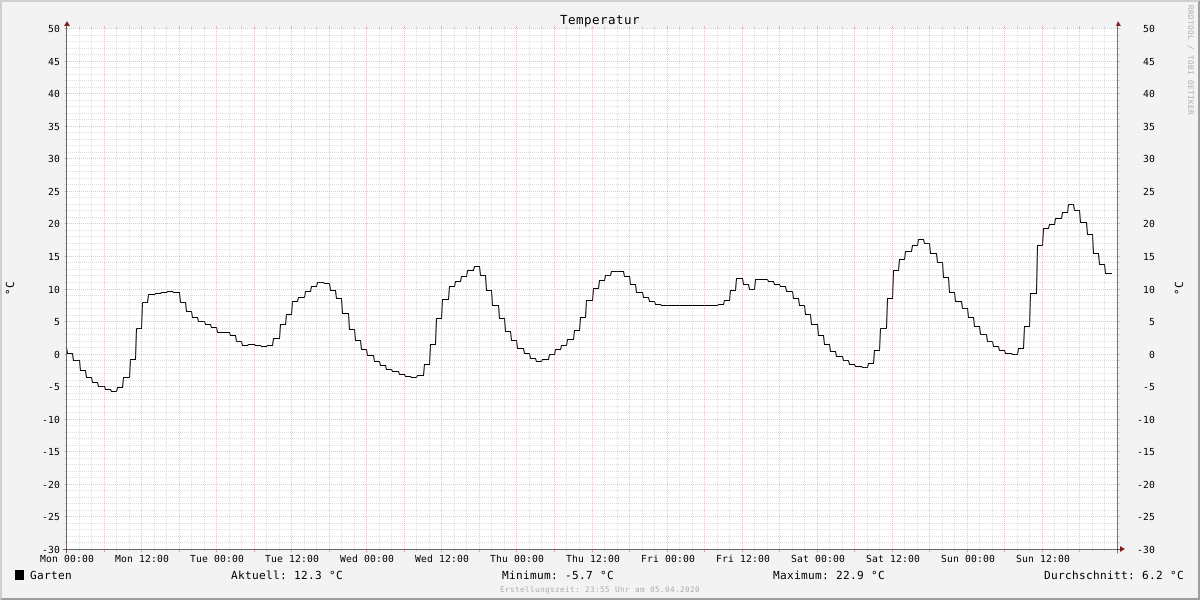Select the "-20" tick label on left axis
1200x600 pixels.
51,484
